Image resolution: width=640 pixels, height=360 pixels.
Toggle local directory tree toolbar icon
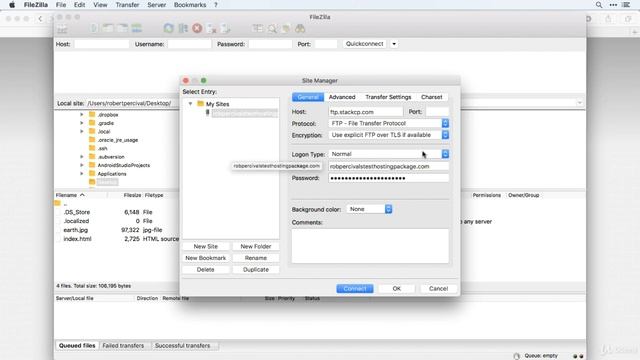point(108,28)
